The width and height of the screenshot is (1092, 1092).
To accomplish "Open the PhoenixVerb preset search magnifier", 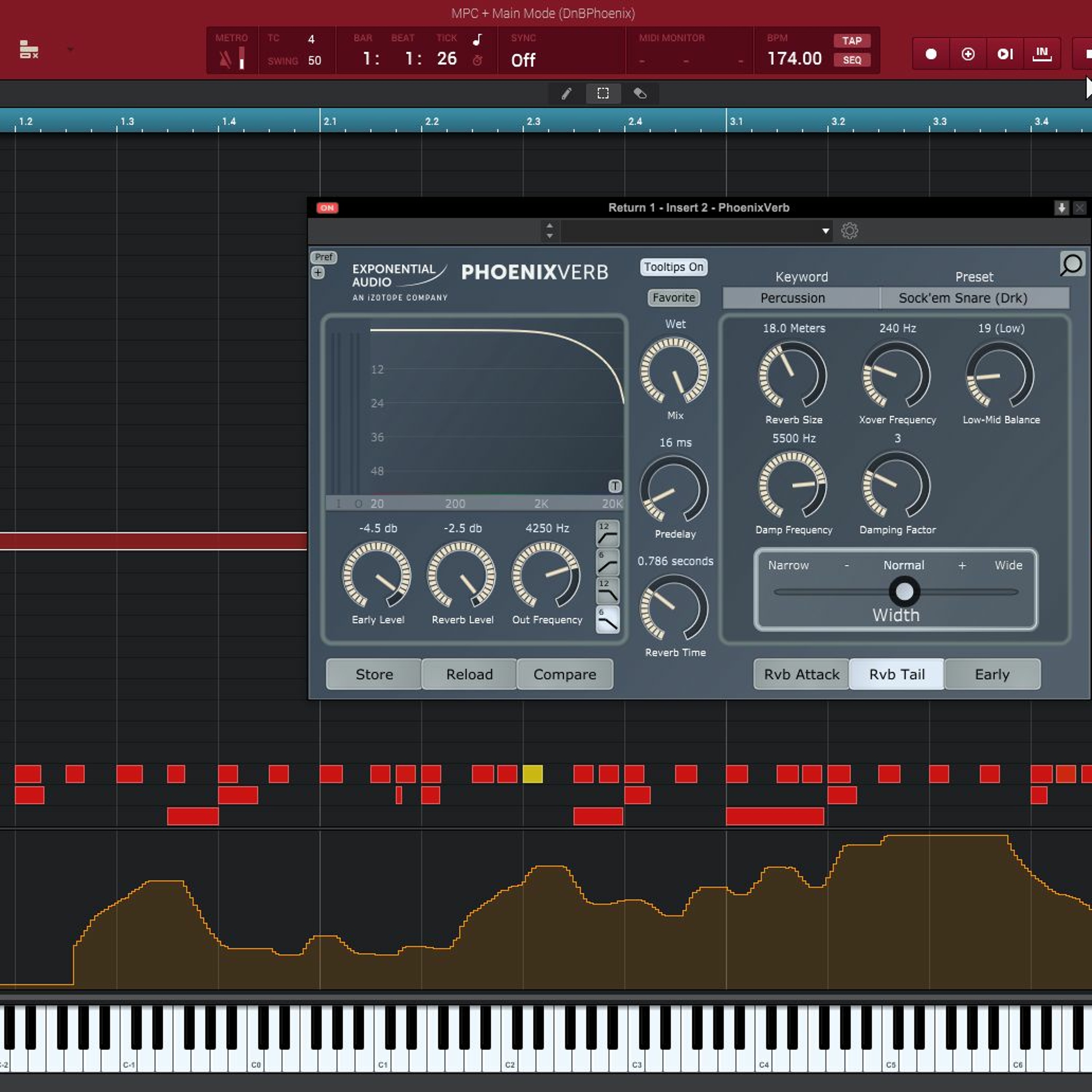I will click(x=1072, y=264).
